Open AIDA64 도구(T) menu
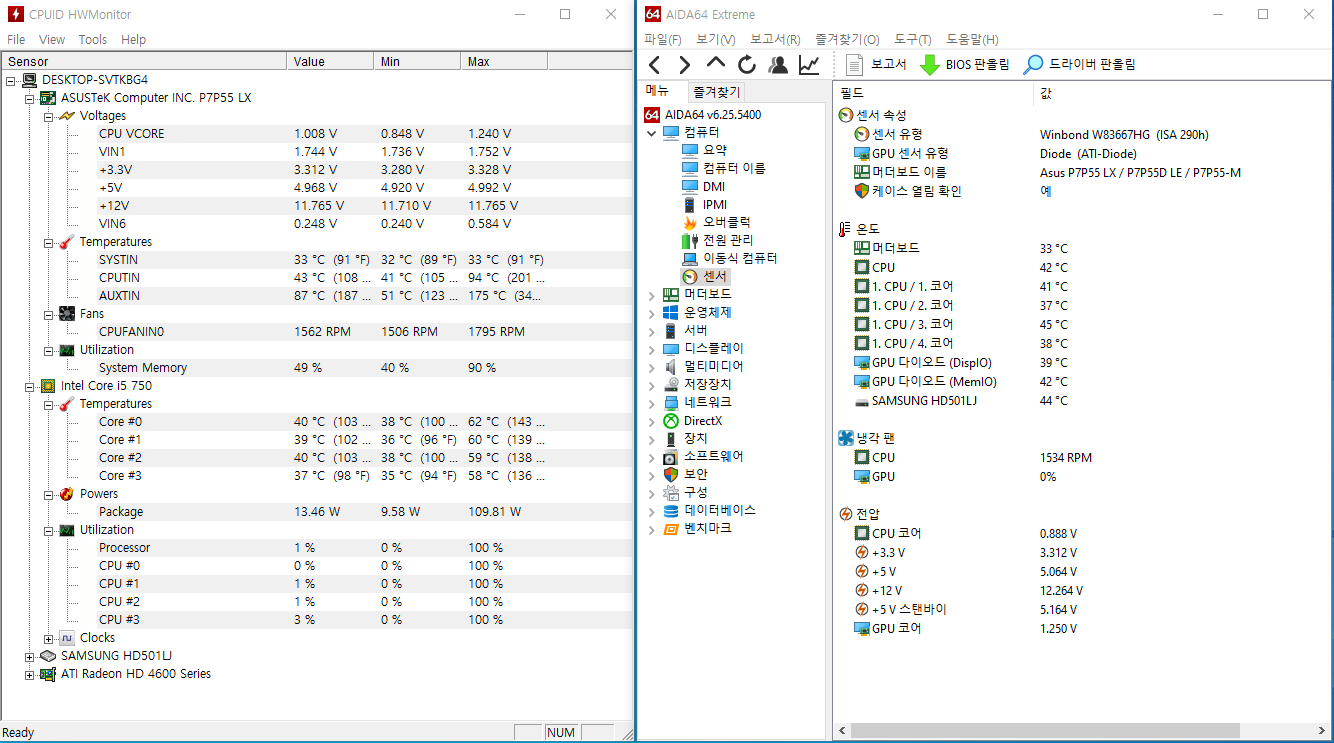The width and height of the screenshot is (1334, 743). (x=913, y=40)
